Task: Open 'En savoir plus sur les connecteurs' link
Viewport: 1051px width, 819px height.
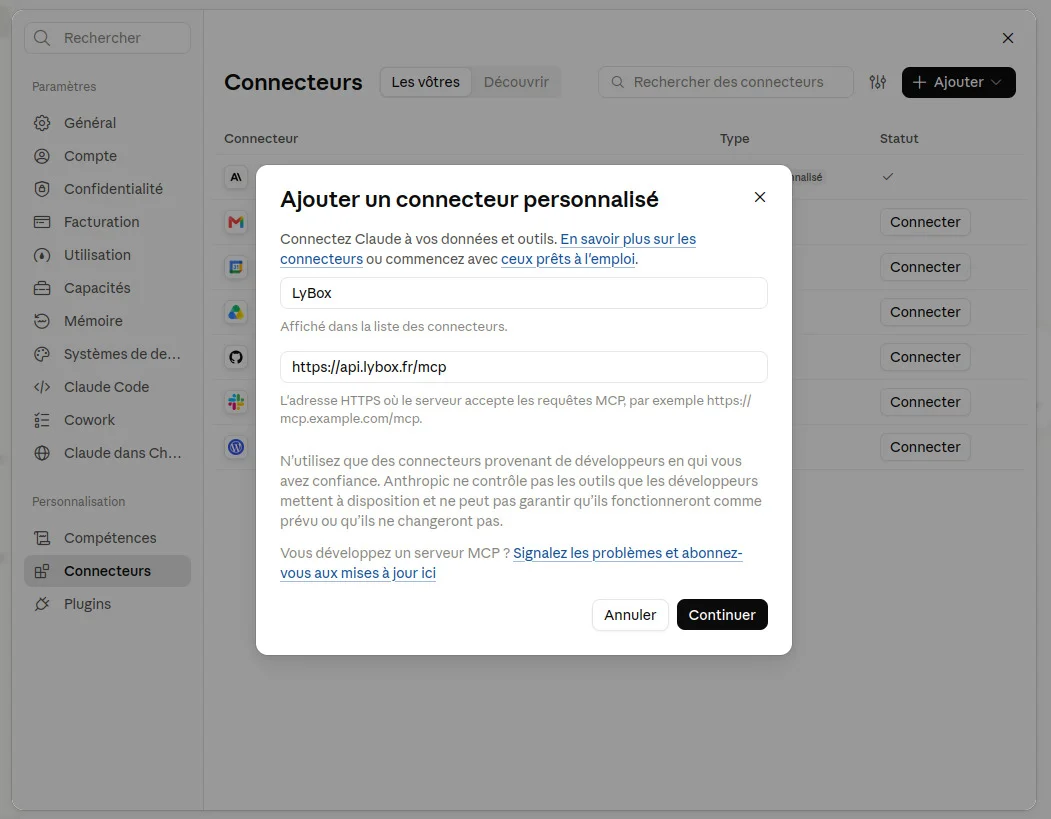Action: pos(628,239)
